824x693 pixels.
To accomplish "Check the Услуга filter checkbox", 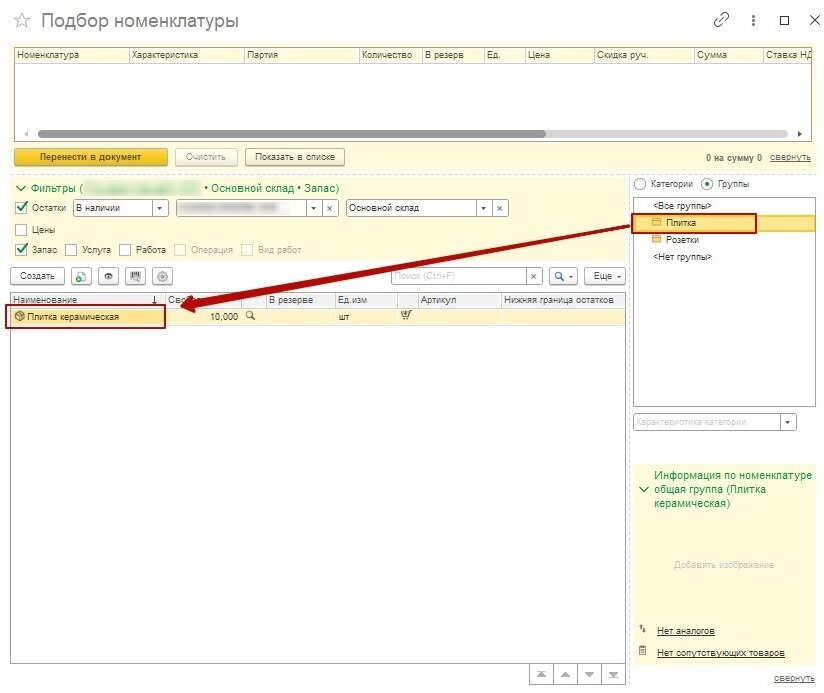I will [x=71, y=250].
